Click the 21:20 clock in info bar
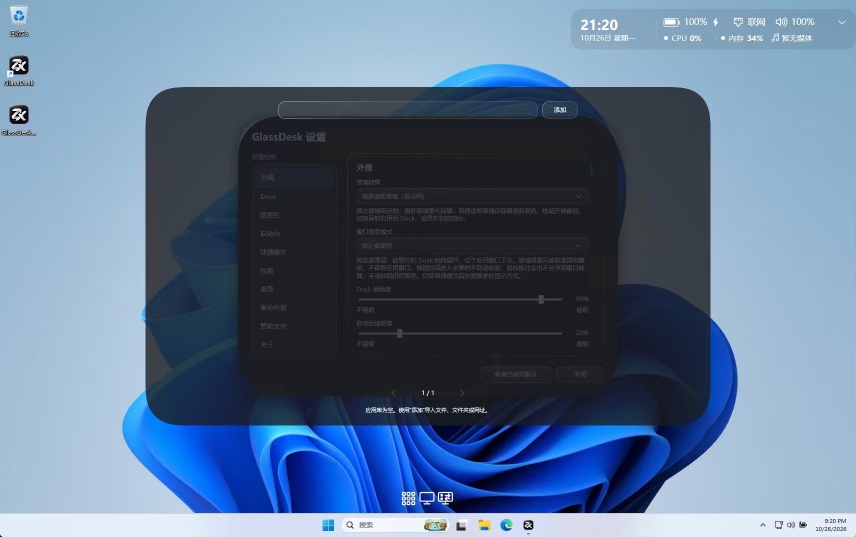 coord(599,25)
